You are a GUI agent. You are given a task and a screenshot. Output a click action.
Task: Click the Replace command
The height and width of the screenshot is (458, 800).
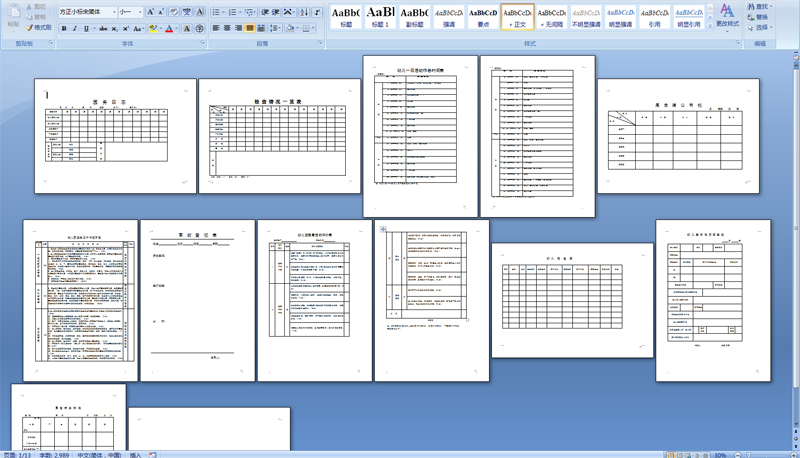758,17
